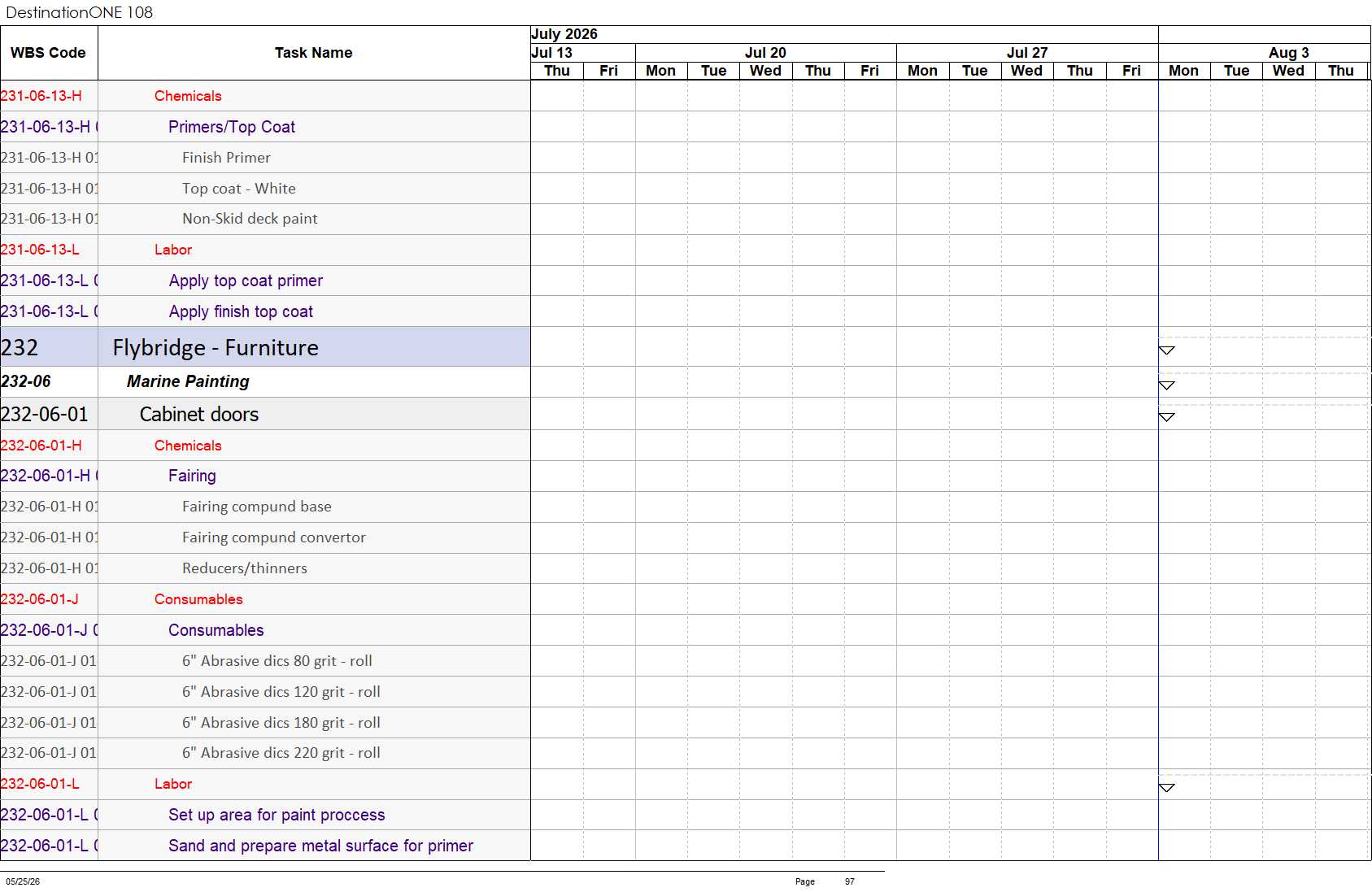Click the 05/25/26 footer date
The image size is (1372, 892).
[x=23, y=881]
